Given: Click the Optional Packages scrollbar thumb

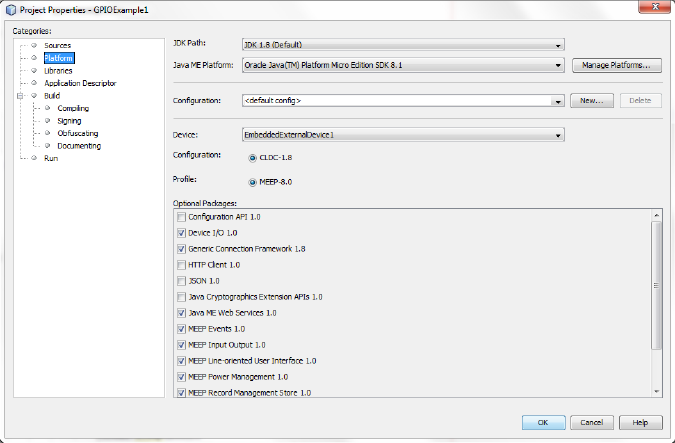Looking at the screenshot, I should click(656, 285).
